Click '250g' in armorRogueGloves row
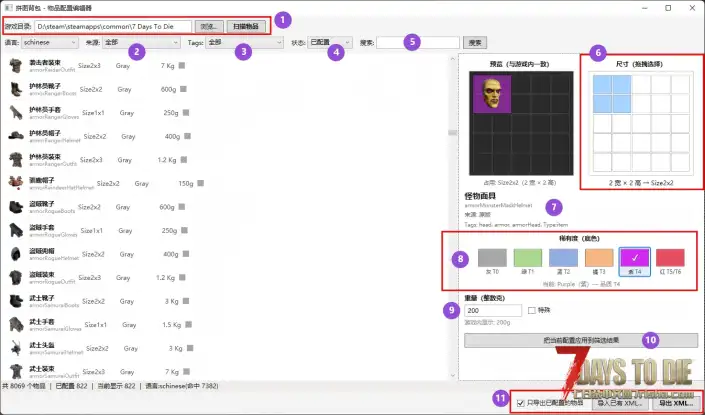The image size is (705, 415). click(169, 231)
